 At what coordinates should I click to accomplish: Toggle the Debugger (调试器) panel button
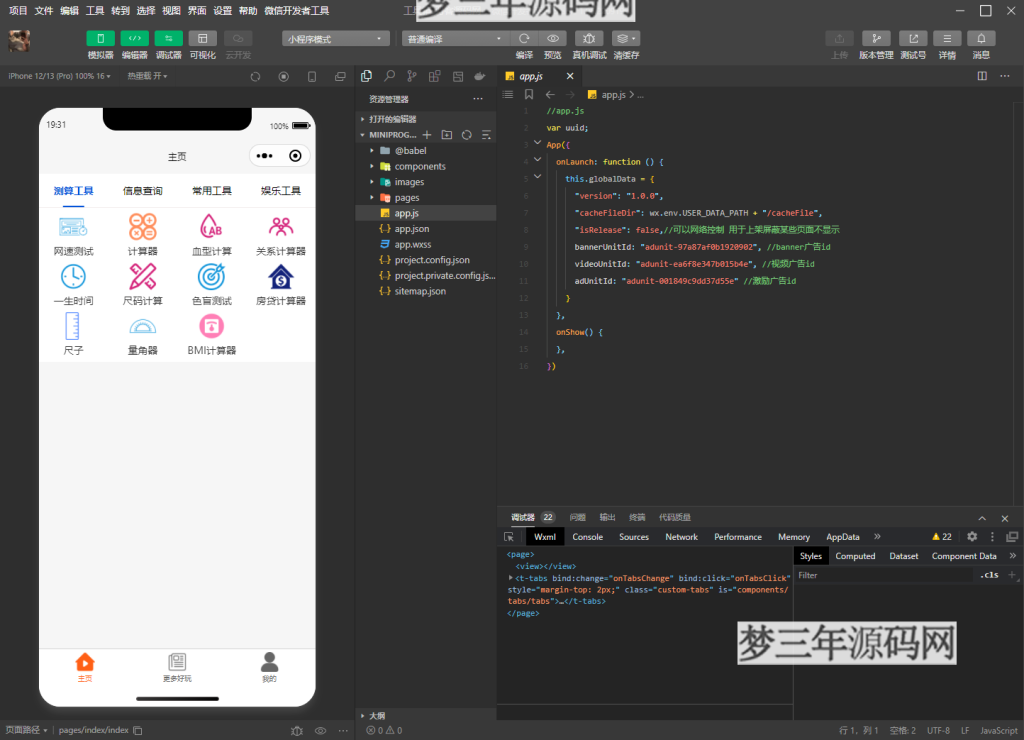point(168,38)
